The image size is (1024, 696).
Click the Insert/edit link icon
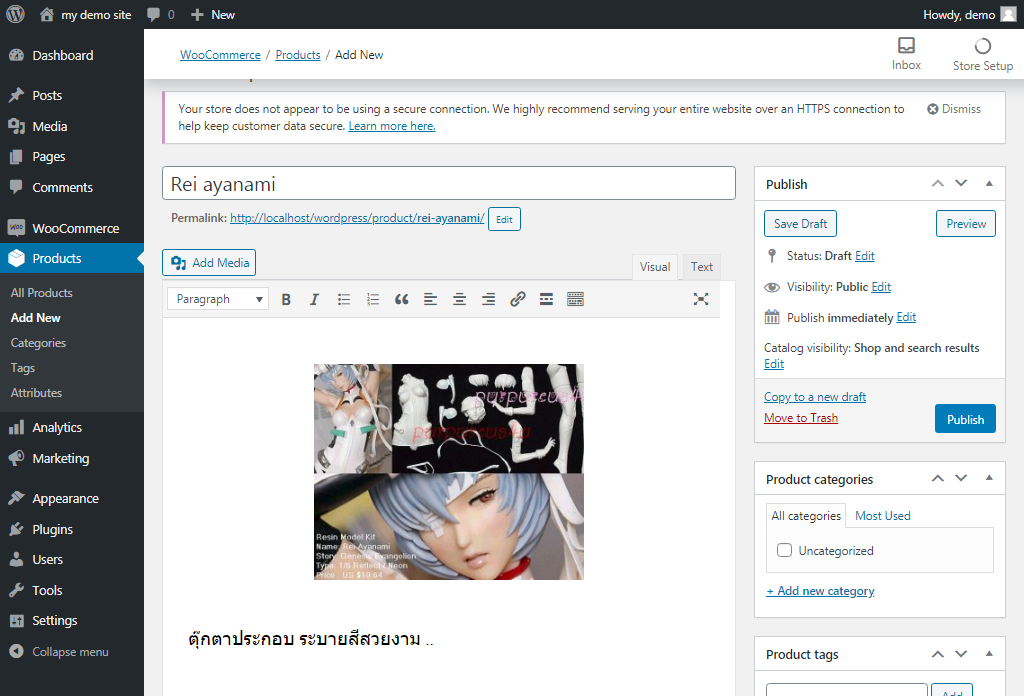517,299
